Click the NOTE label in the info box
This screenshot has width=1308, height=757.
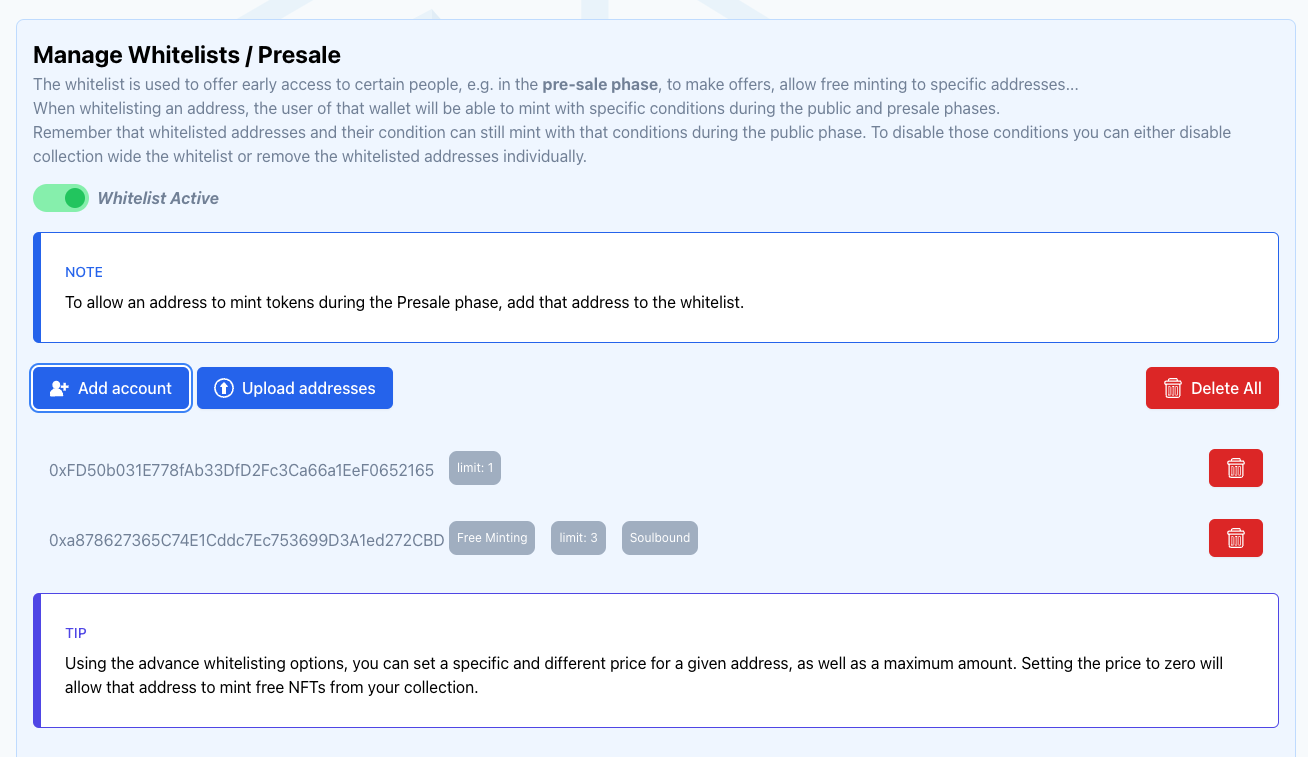pos(84,272)
